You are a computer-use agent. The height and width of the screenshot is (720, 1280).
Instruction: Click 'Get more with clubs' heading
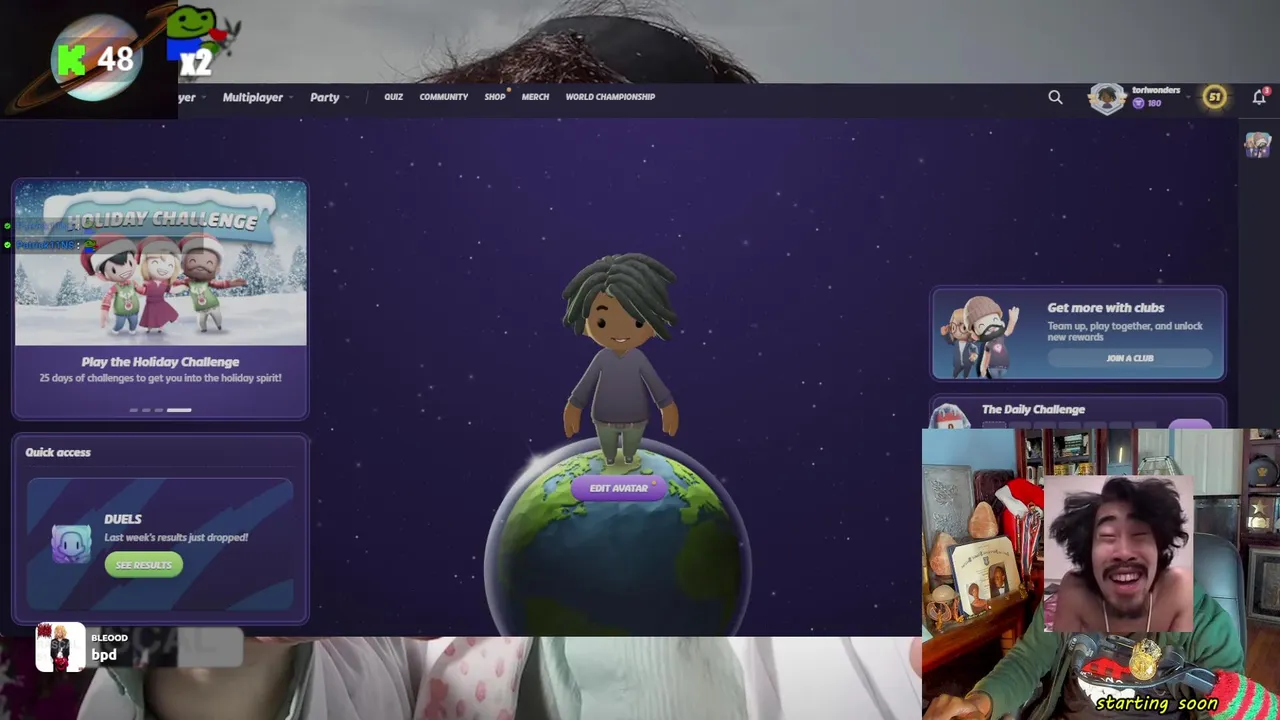click(x=1105, y=308)
